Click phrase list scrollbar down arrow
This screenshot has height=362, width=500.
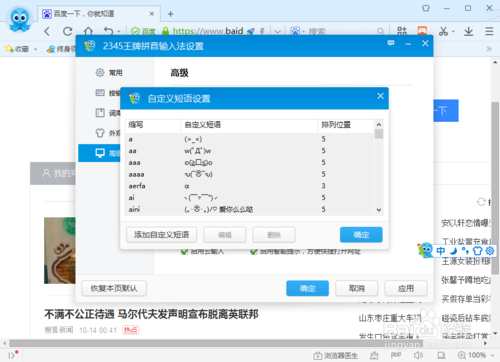379,210
